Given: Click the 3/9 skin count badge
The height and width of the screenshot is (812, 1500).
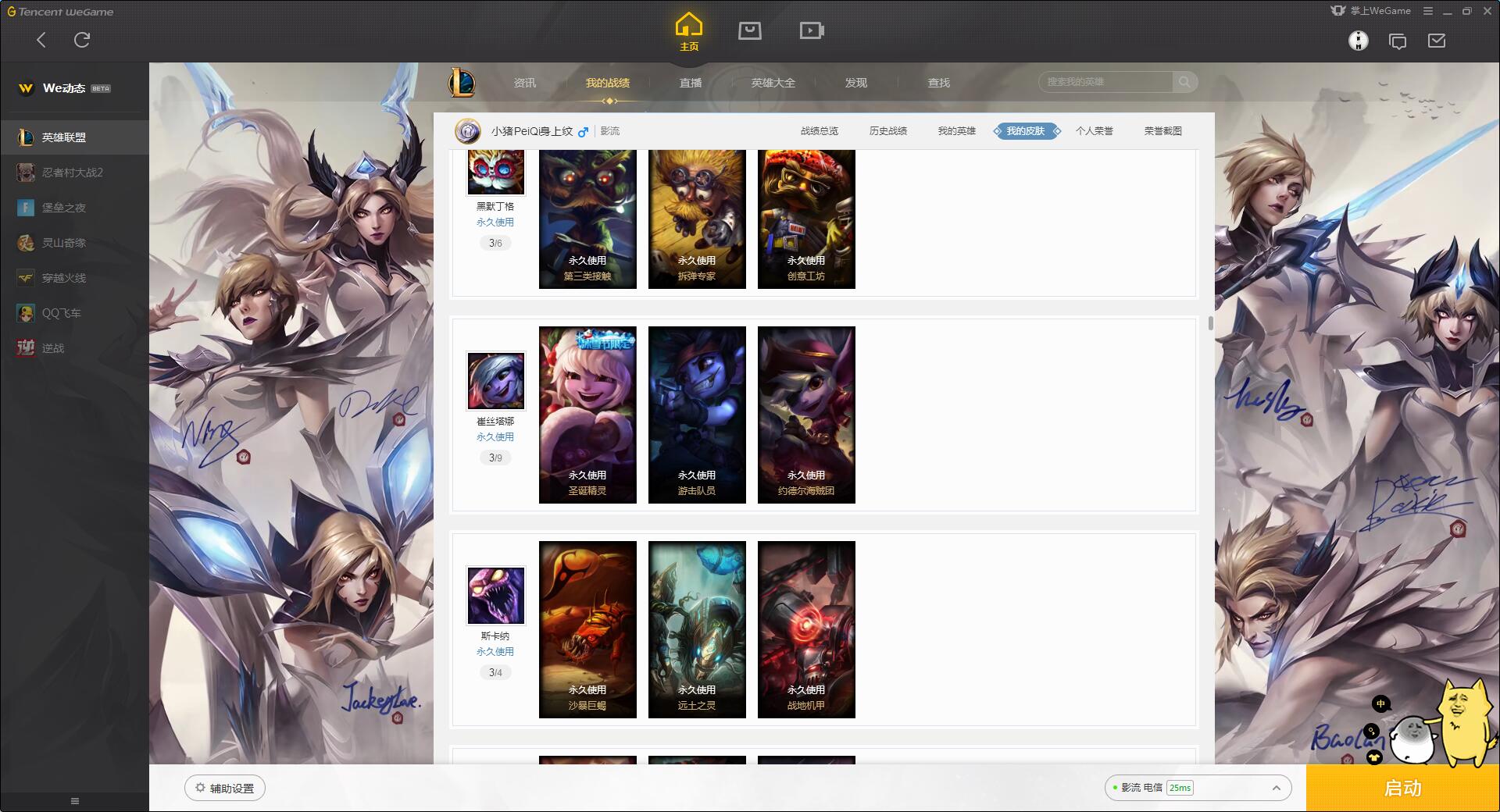Looking at the screenshot, I should (x=495, y=458).
